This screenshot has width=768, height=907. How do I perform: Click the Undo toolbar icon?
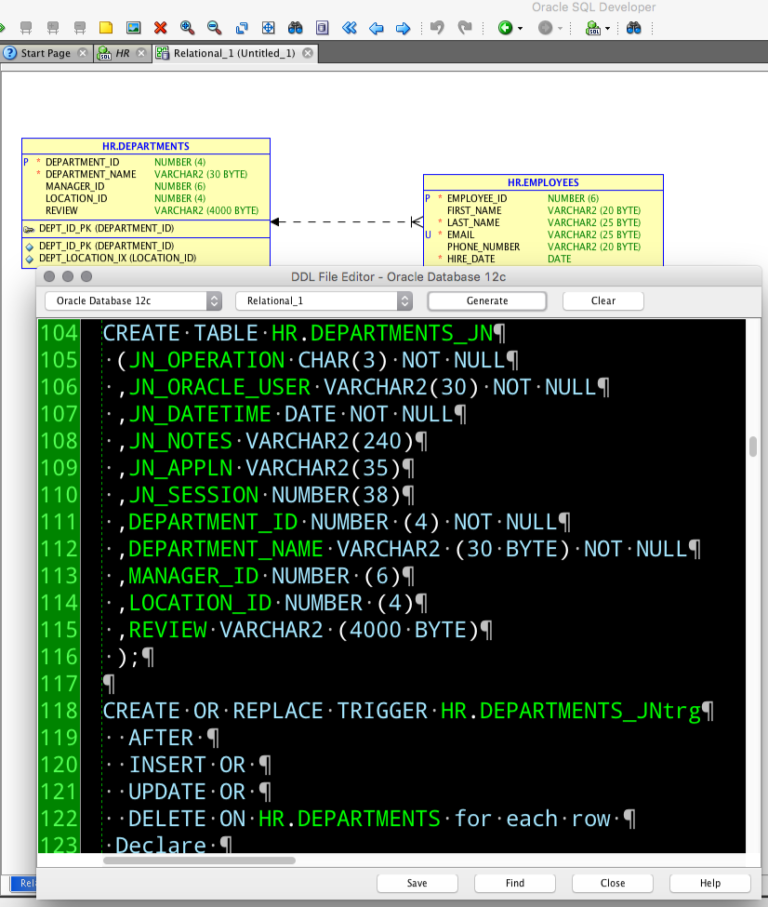click(437, 27)
